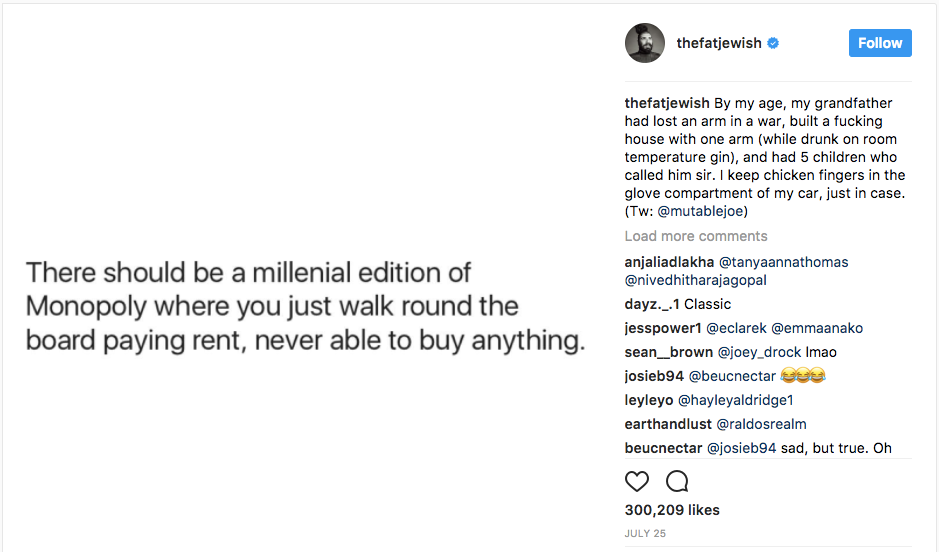Open the @hayleyaldridge1 mention
The height and width of the screenshot is (552, 939).
tap(735, 400)
